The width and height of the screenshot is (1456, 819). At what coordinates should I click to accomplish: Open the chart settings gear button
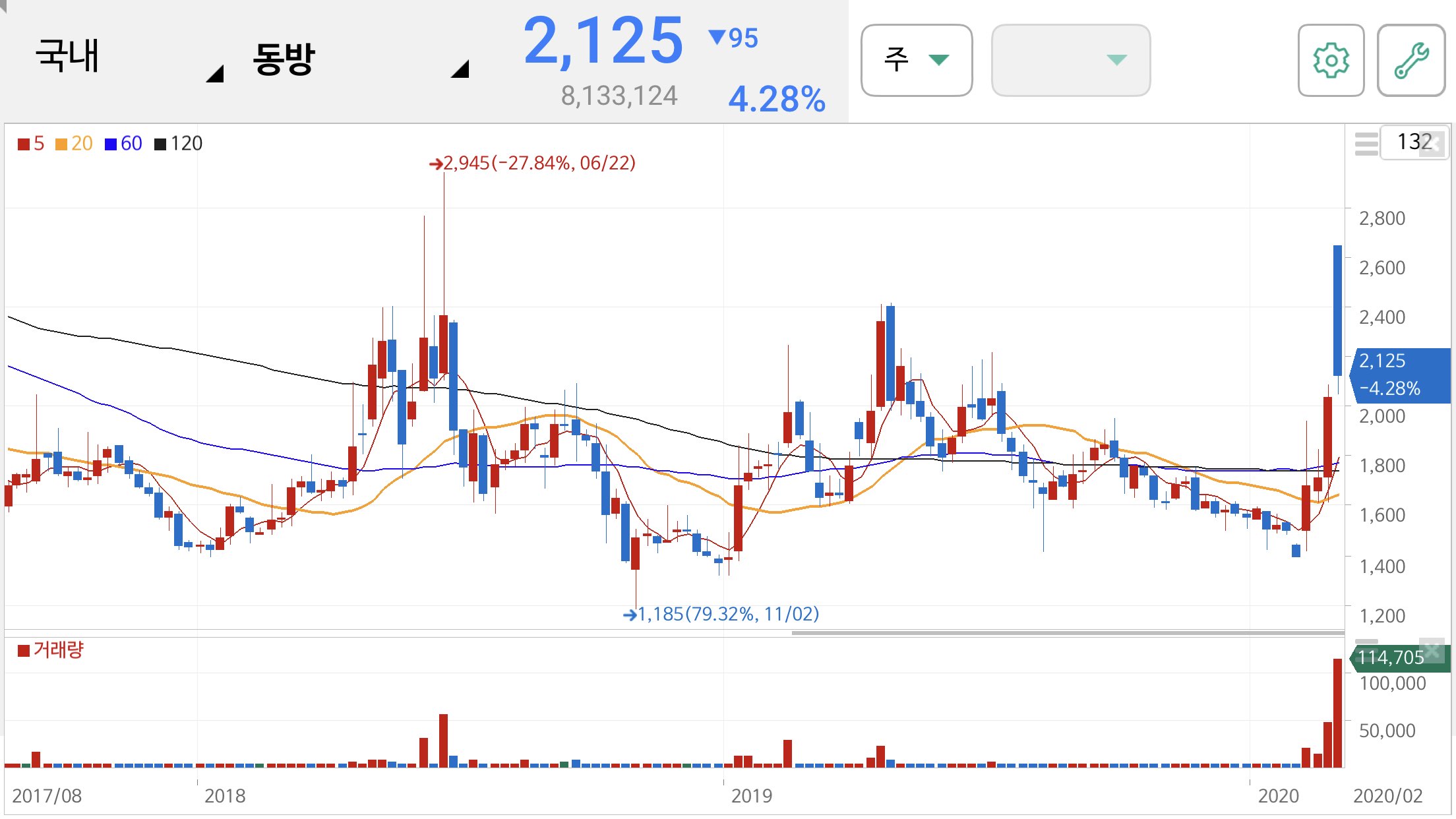[1331, 60]
